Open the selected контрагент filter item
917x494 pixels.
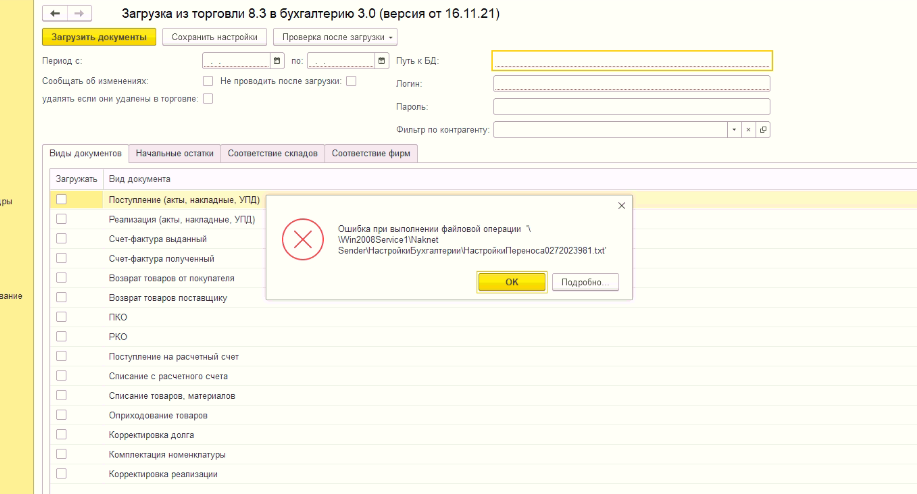[x=763, y=130]
